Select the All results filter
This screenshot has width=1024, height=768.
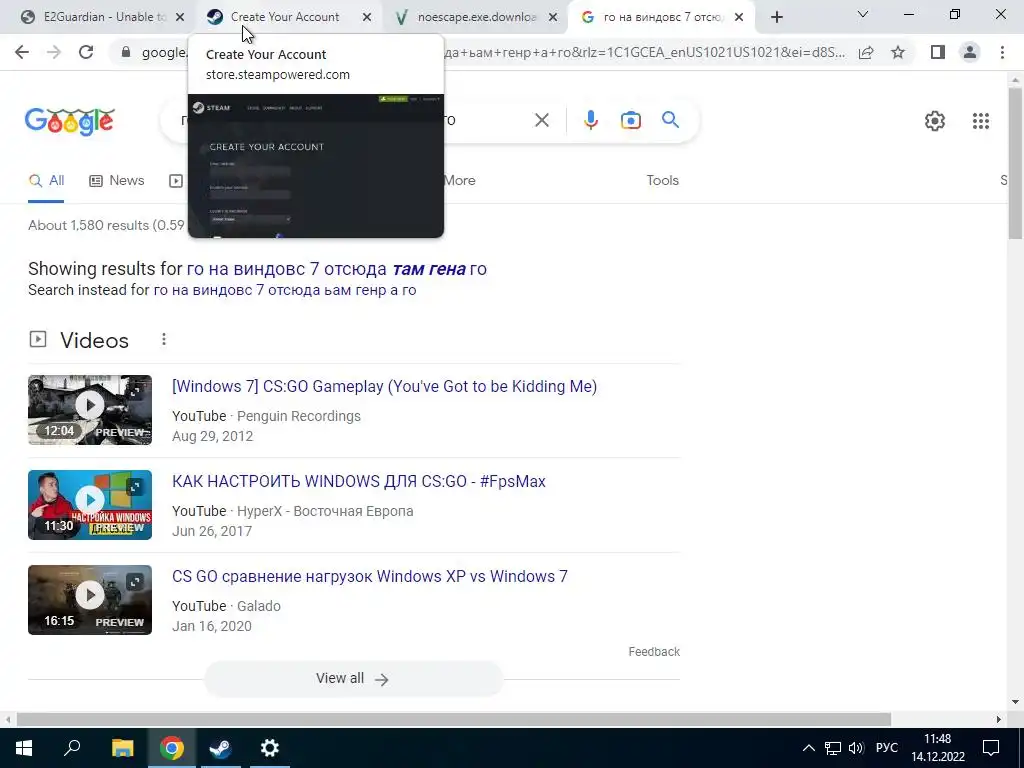[46, 181]
